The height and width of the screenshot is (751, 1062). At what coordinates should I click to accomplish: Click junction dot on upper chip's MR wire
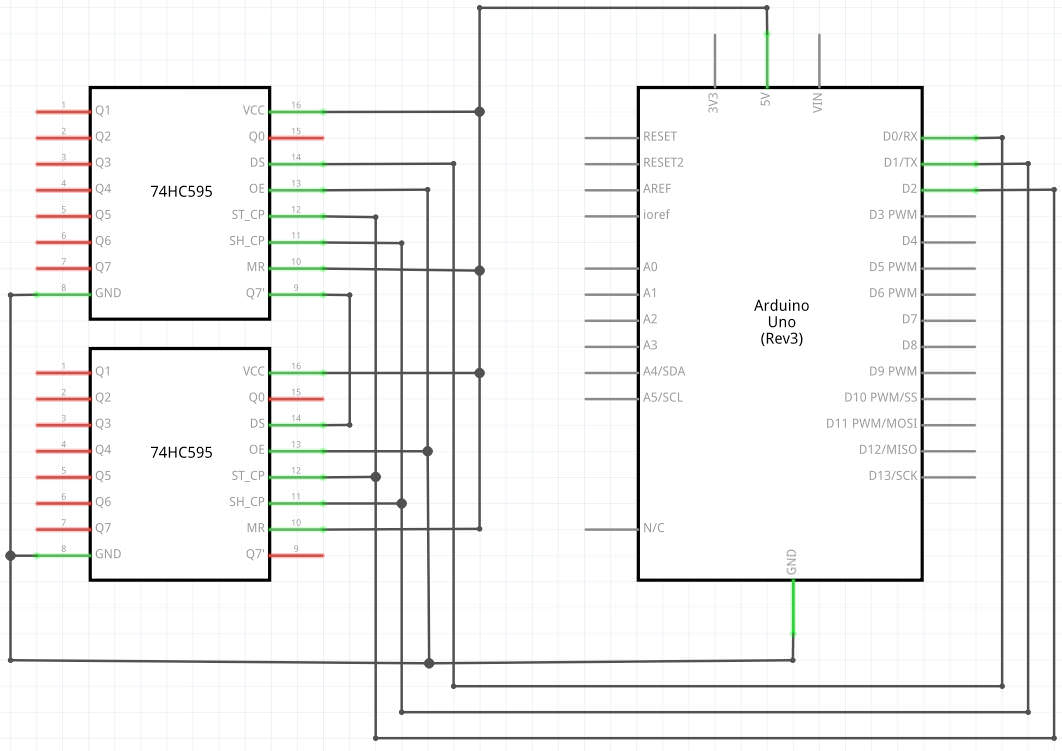pos(480,270)
